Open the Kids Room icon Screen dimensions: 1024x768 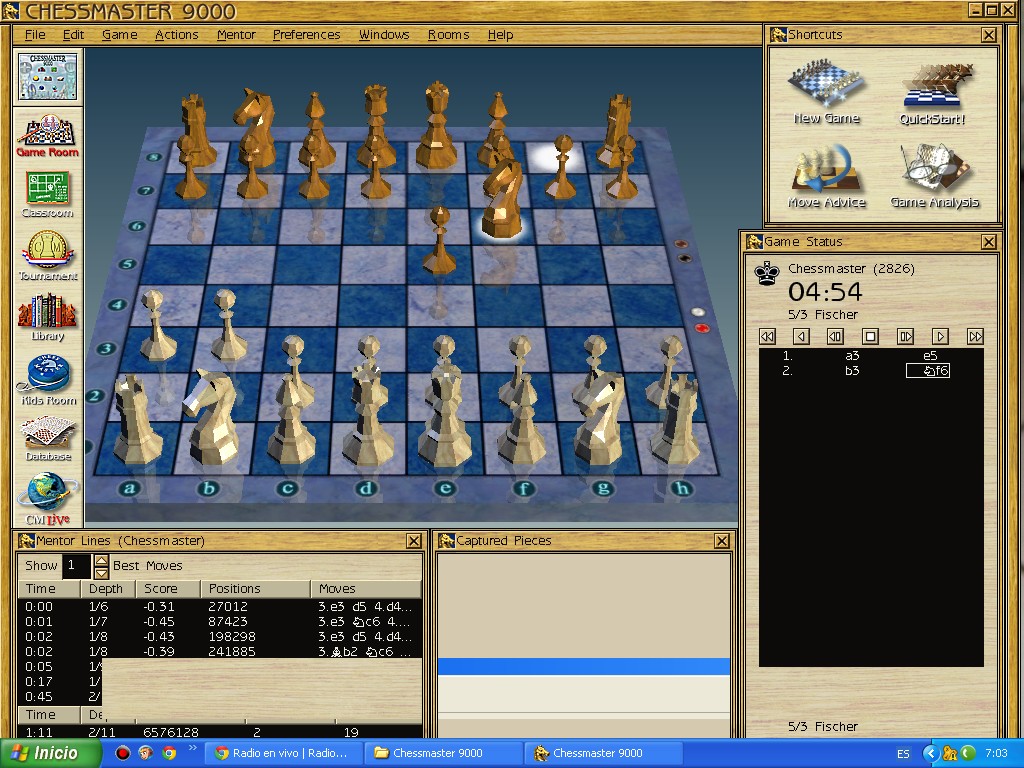48,380
